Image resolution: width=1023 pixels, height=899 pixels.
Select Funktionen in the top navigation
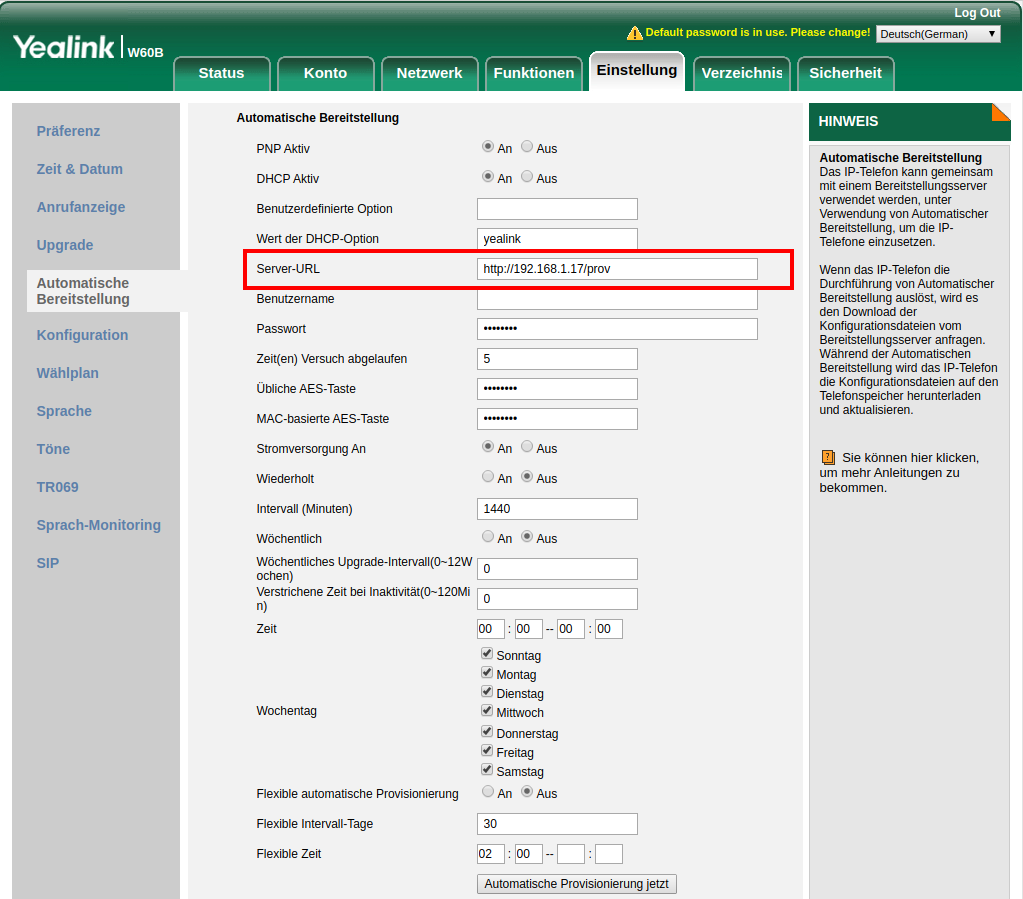pos(533,72)
